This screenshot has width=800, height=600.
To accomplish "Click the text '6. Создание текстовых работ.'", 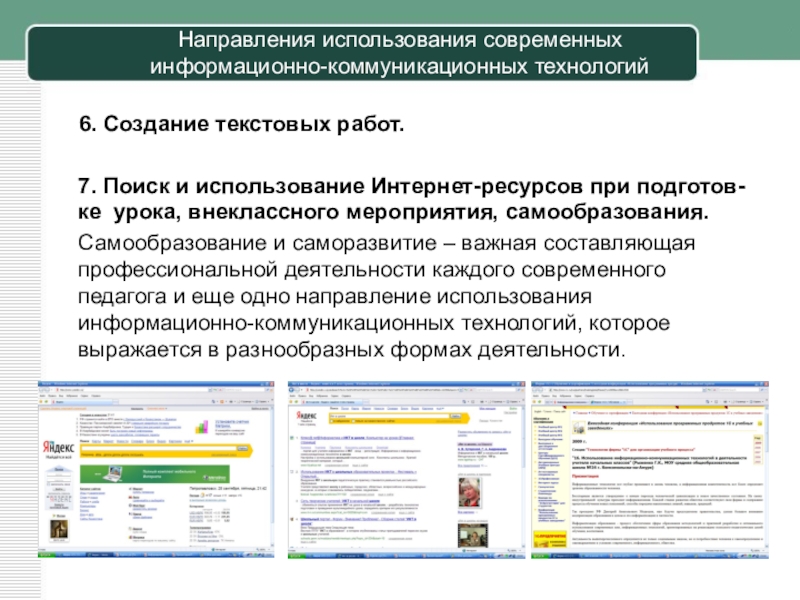I will coord(241,124).
